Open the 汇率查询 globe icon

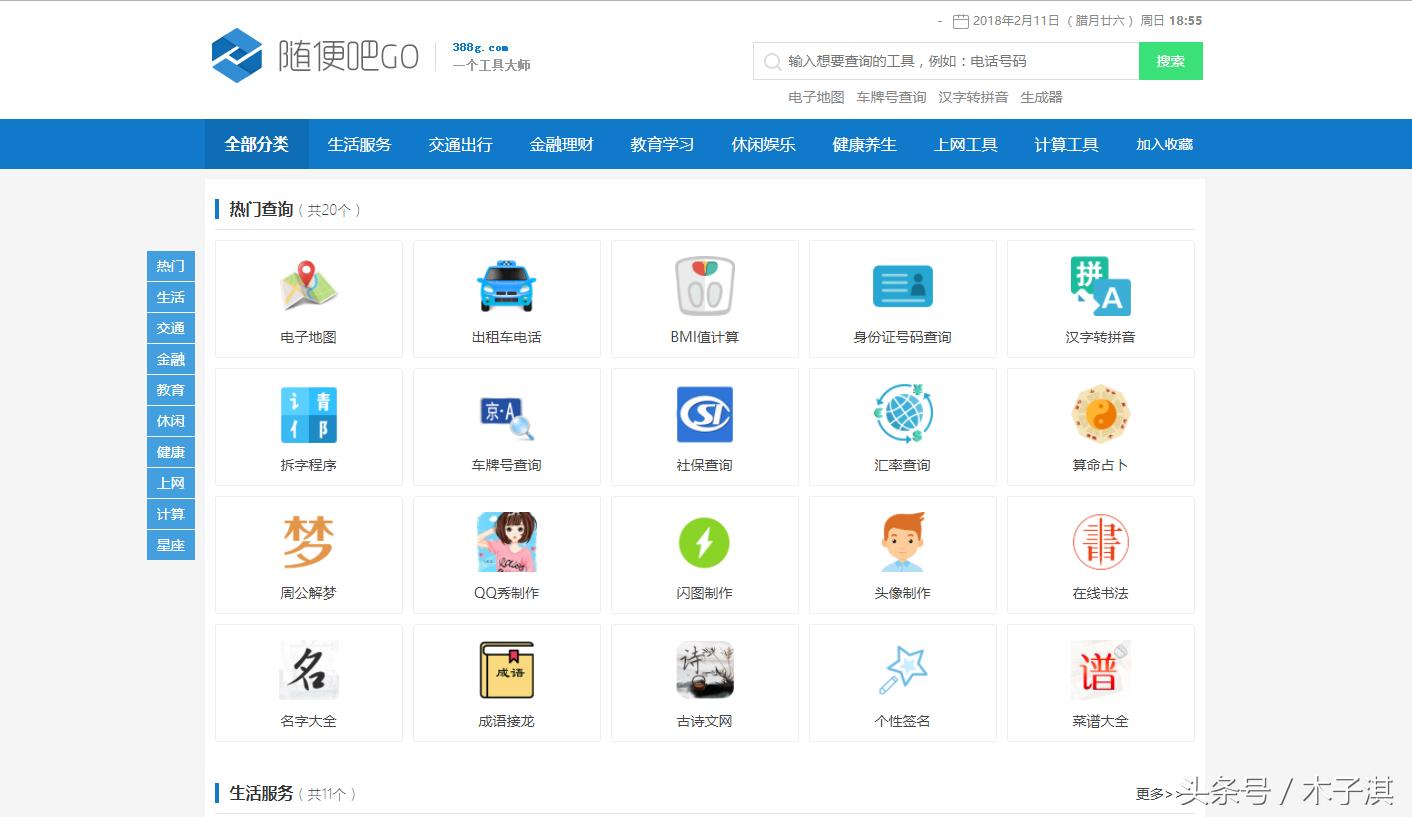point(902,414)
